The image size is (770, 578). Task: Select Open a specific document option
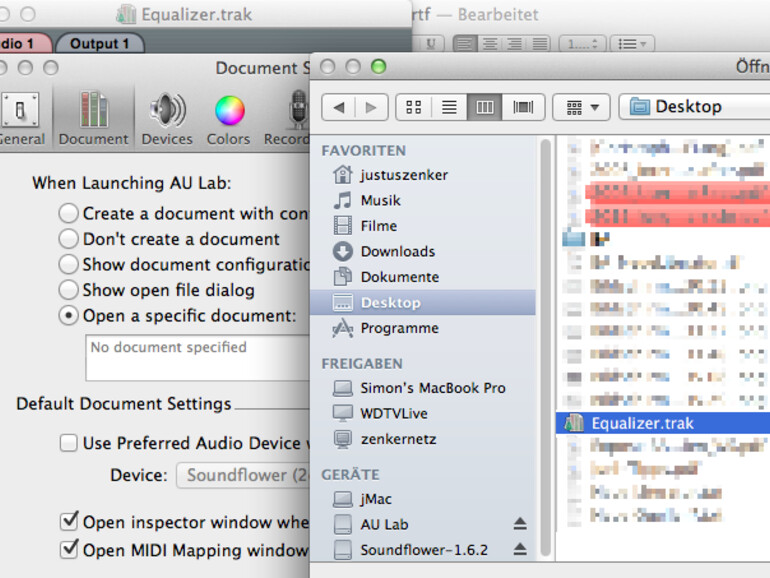(x=68, y=315)
